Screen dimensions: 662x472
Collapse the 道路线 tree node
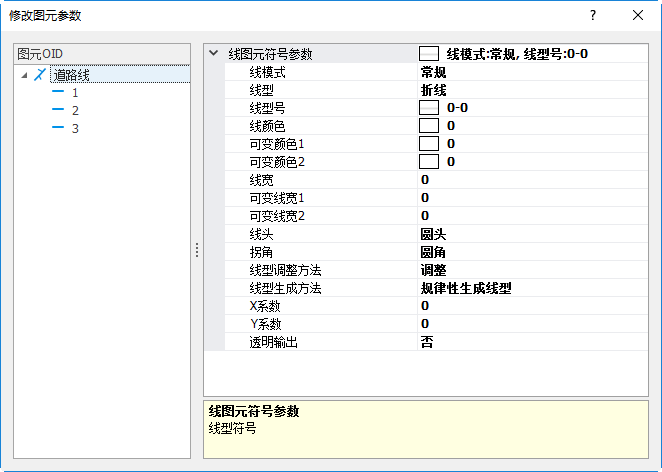[23, 74]
